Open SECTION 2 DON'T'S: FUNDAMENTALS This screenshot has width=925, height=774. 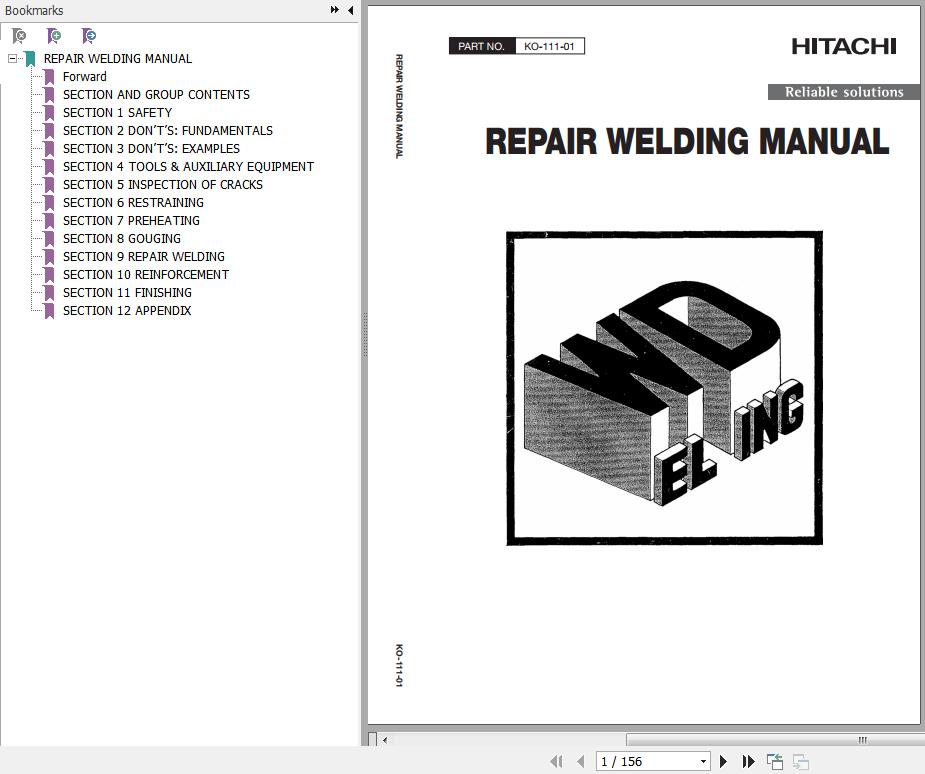[168, 130]
